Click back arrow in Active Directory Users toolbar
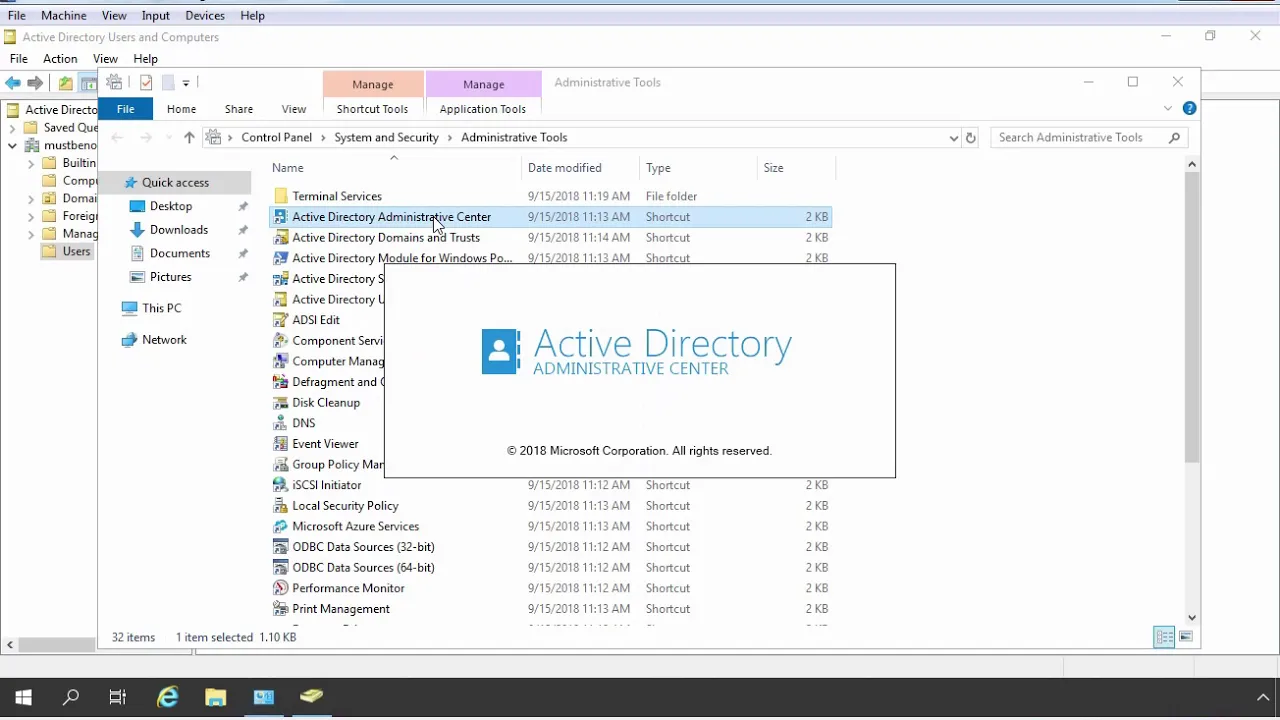1280x720 pixels. [12, 83]
